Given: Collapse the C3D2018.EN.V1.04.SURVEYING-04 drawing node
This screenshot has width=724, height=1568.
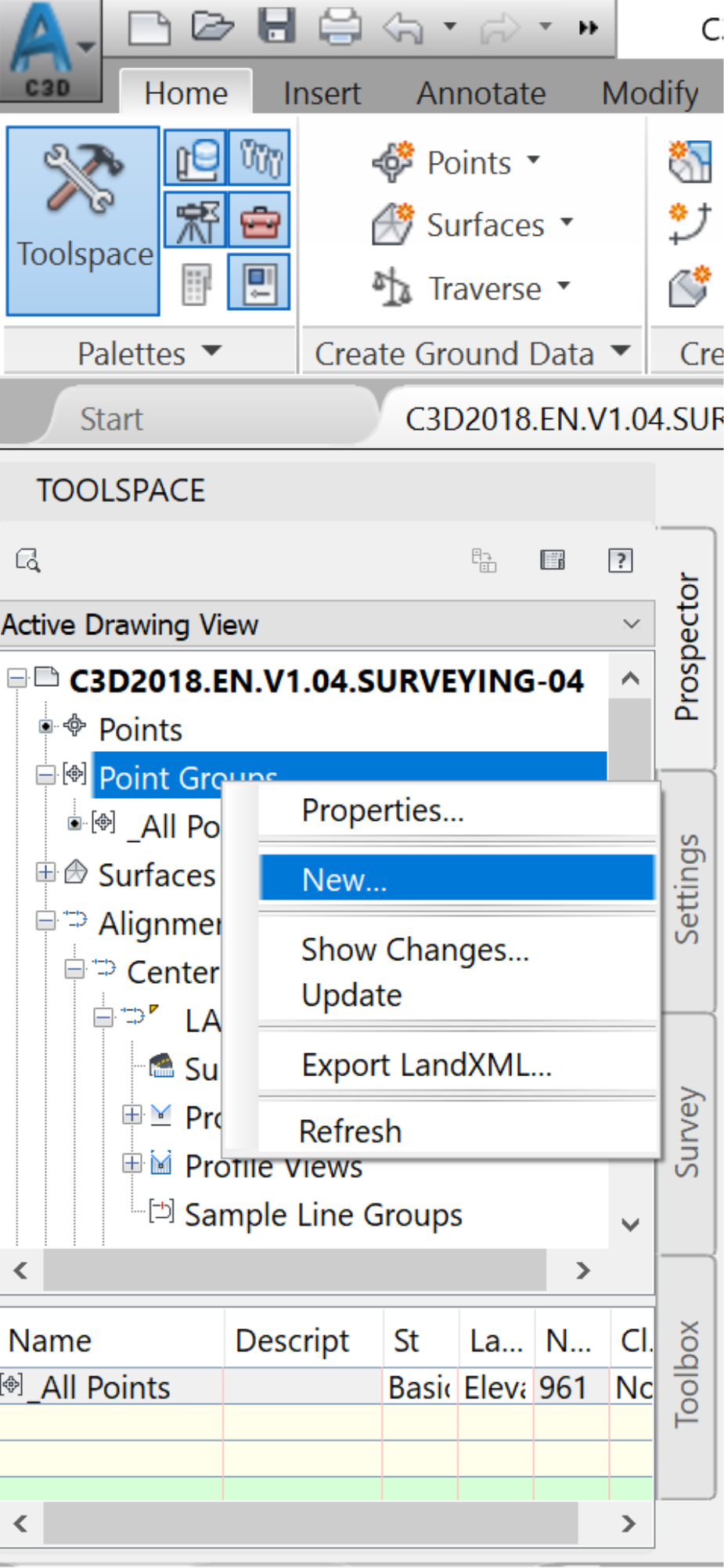Looking at the screenshot, I should coord(16,677).
